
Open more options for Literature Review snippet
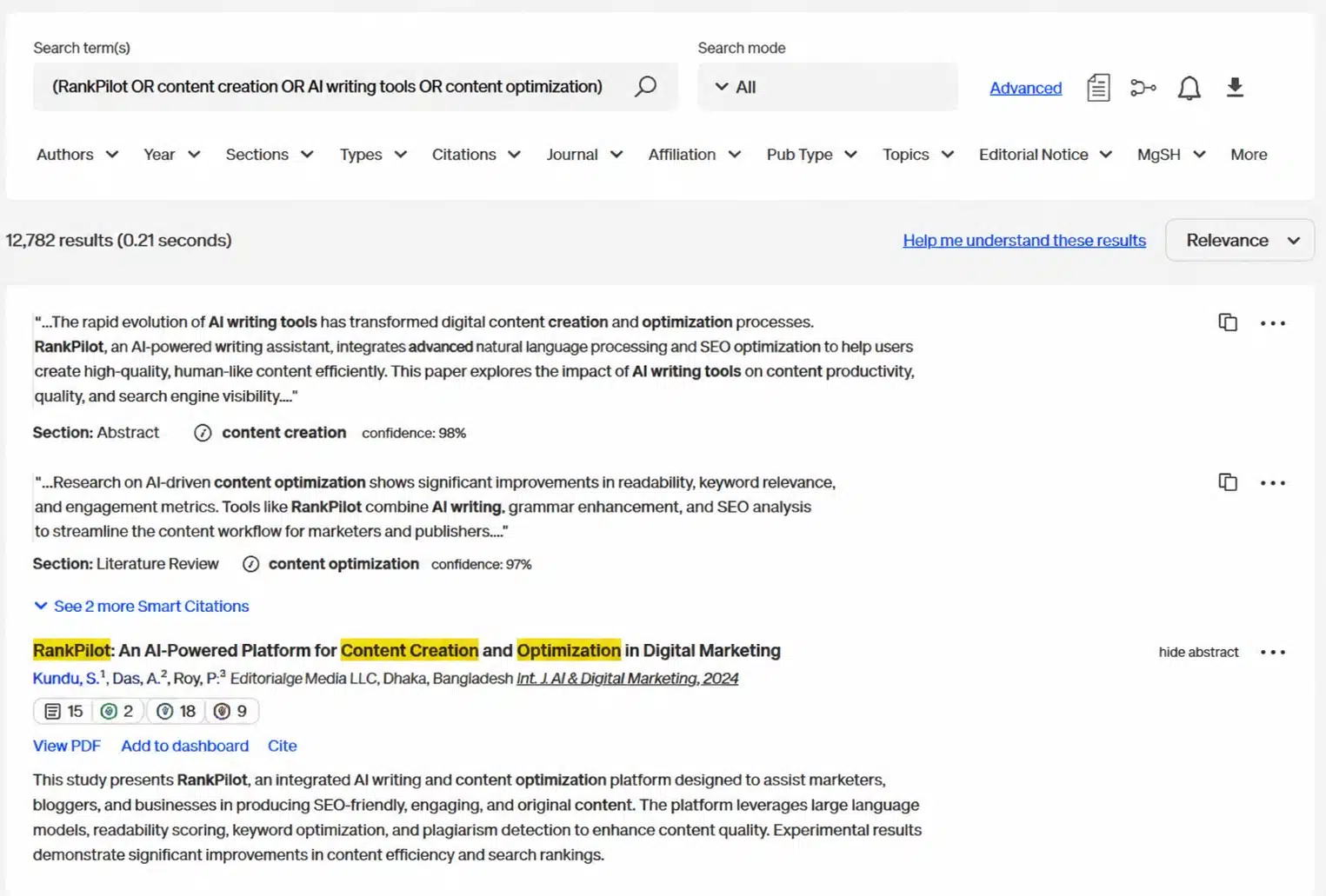tap(1272, 483)
